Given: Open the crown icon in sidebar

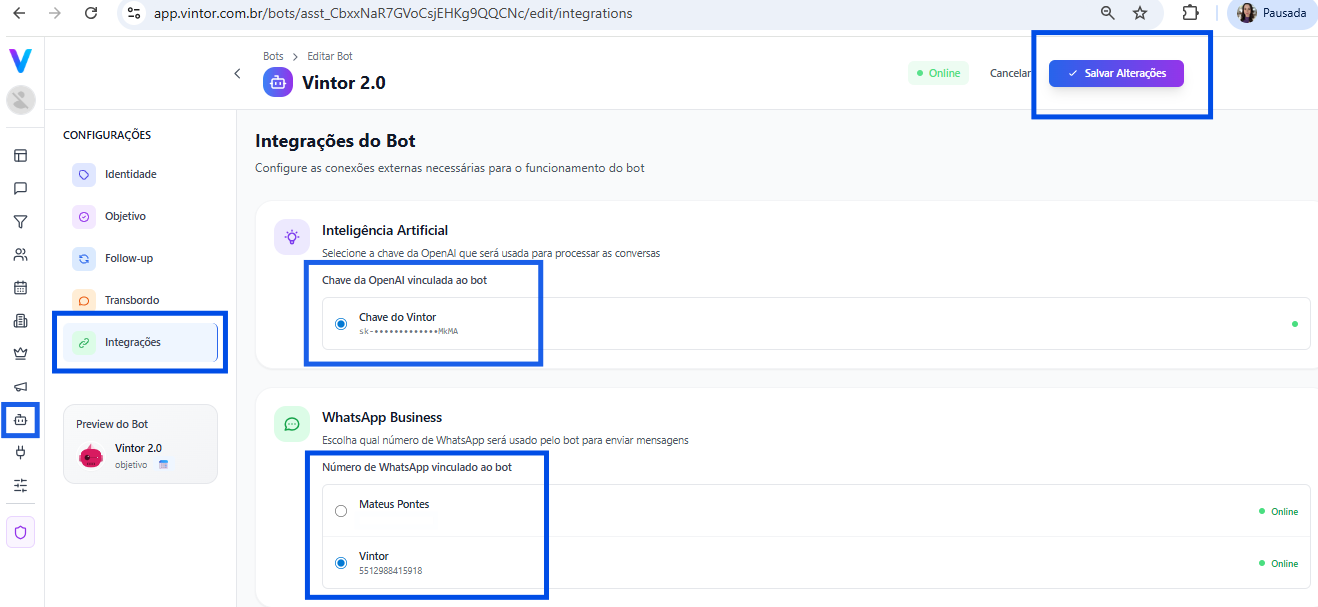Looking at the screenshot, I should (21, 353).
